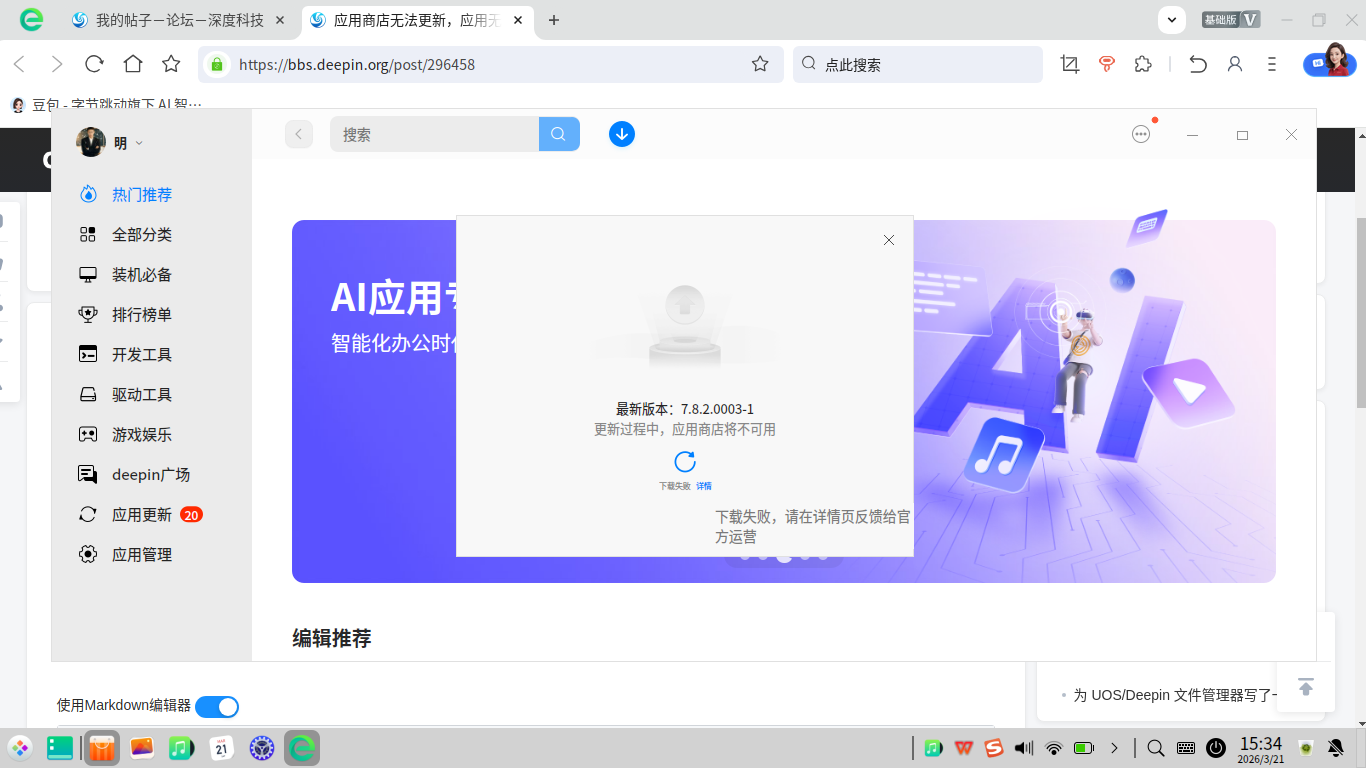
Task: Open 应用更新 with 20 pending updates
Action: point(142,515)
